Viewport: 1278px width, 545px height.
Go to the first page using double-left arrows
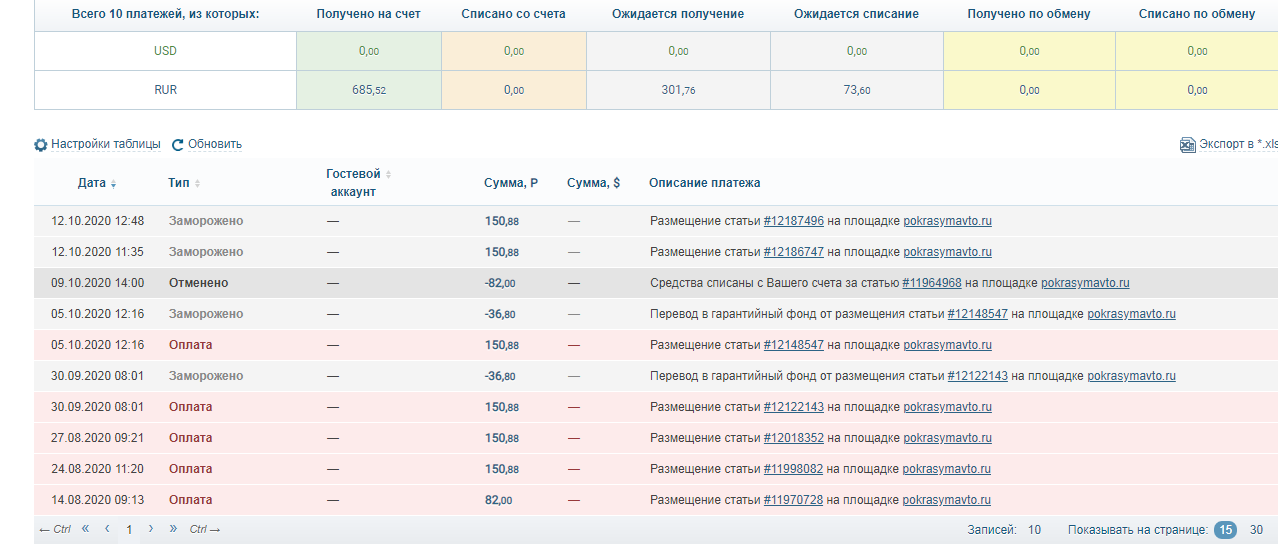tap(85, 528)
